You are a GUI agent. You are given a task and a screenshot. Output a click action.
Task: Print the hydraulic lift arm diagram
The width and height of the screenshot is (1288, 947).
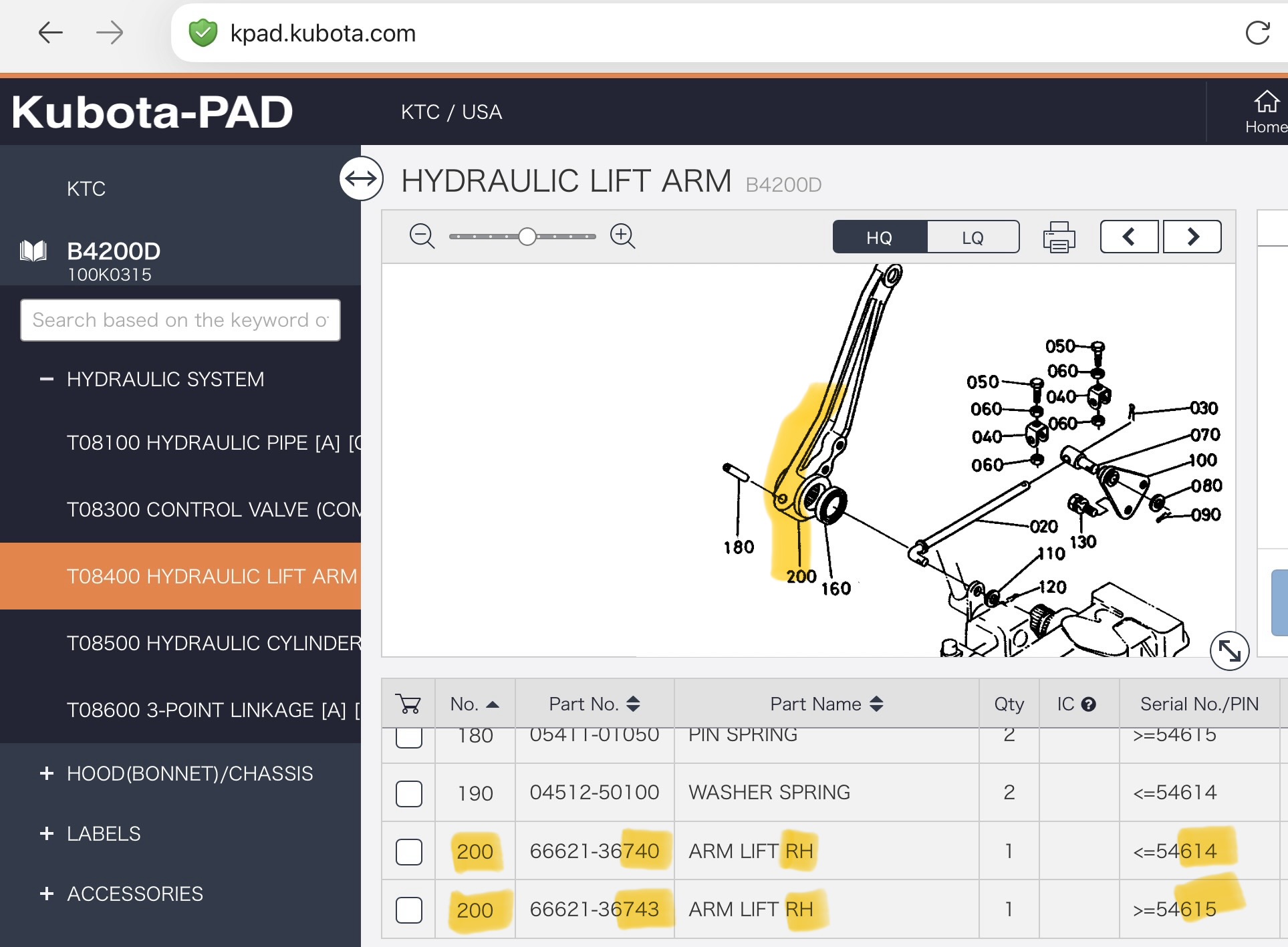1059,237
